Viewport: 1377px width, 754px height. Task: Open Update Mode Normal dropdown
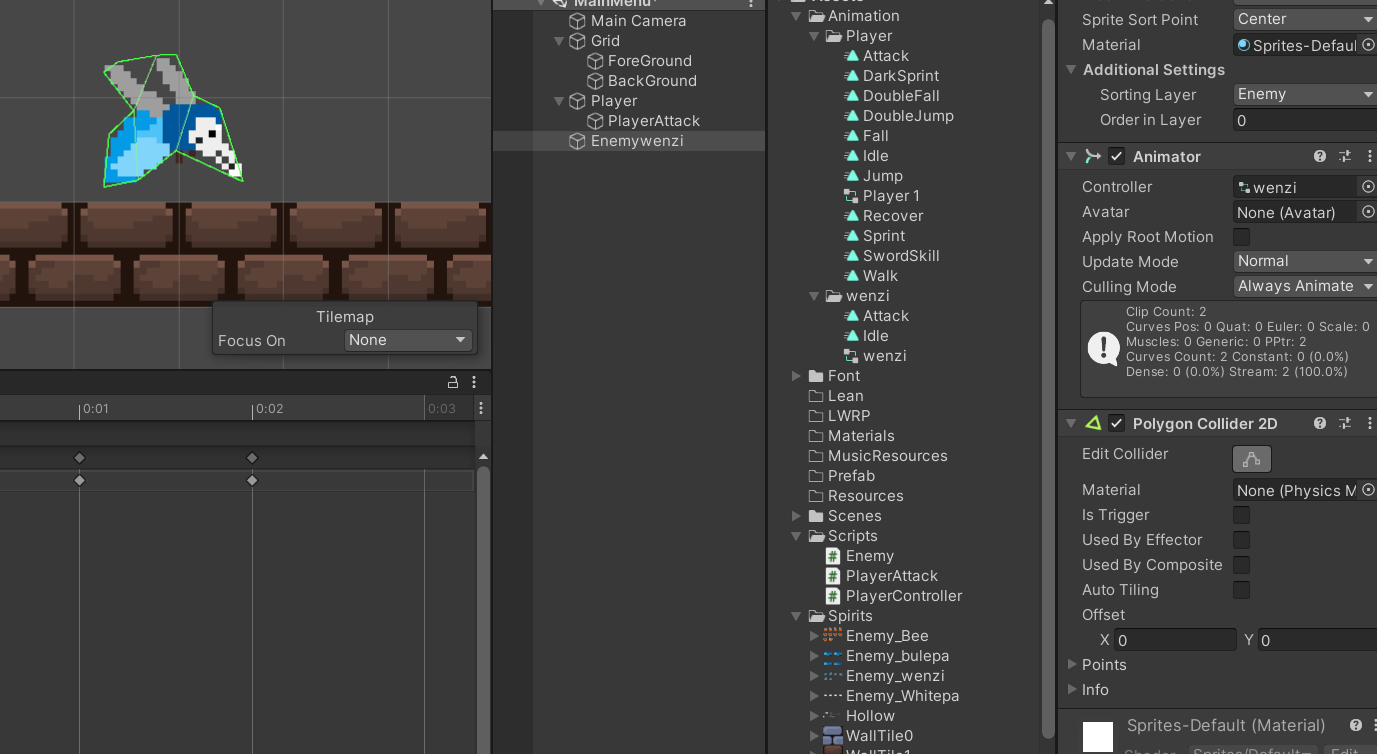coord(1305,261)
